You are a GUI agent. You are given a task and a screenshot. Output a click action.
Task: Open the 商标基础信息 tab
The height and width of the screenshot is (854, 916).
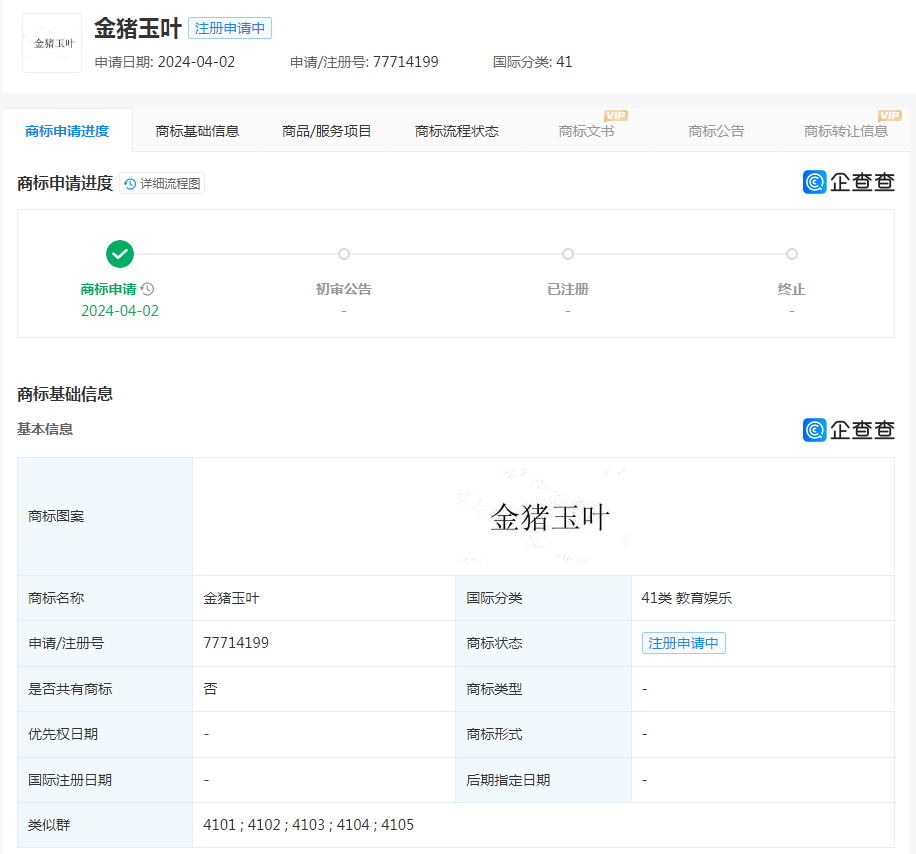coord(197,131)
